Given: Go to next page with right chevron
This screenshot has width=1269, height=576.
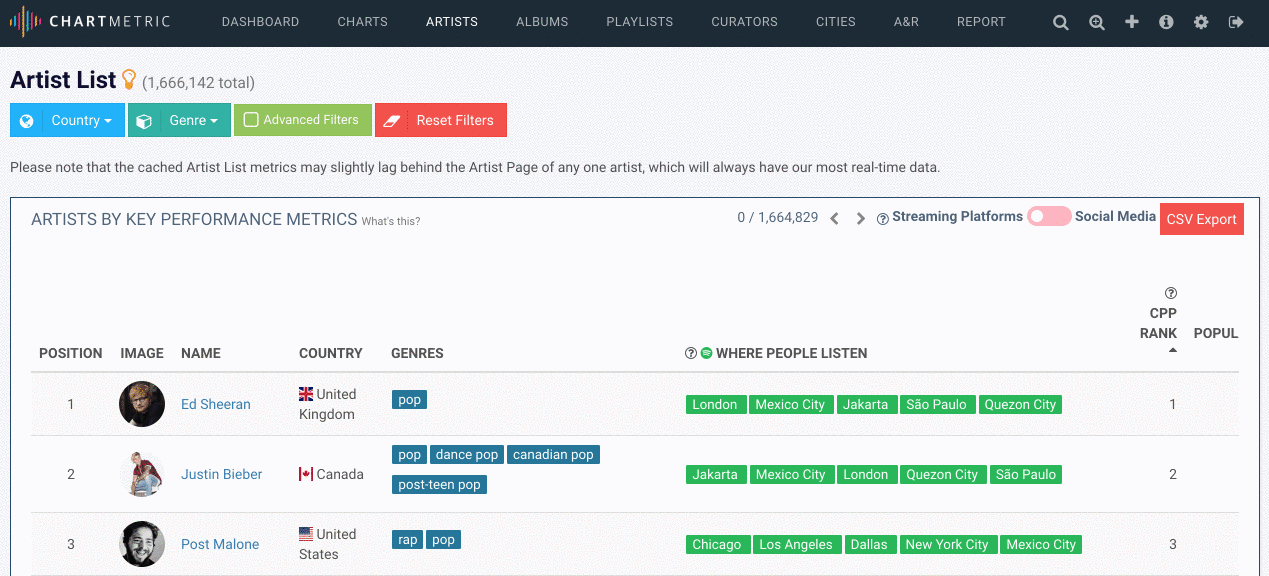Looking at the screenshot, I should [860, 219].
